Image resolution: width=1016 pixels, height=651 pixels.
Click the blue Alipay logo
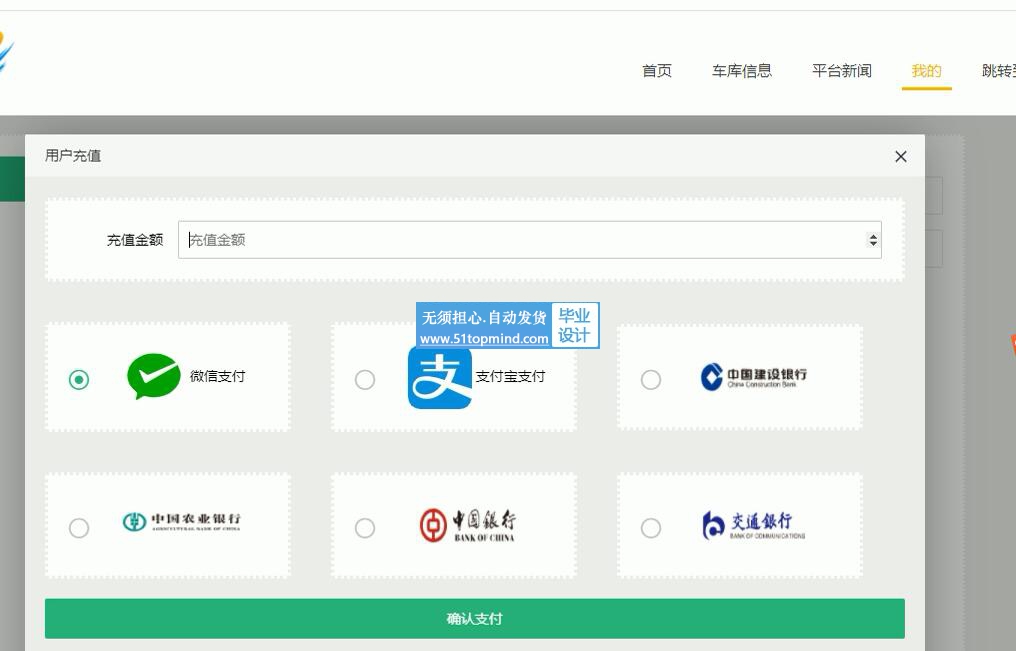(440, 377)
